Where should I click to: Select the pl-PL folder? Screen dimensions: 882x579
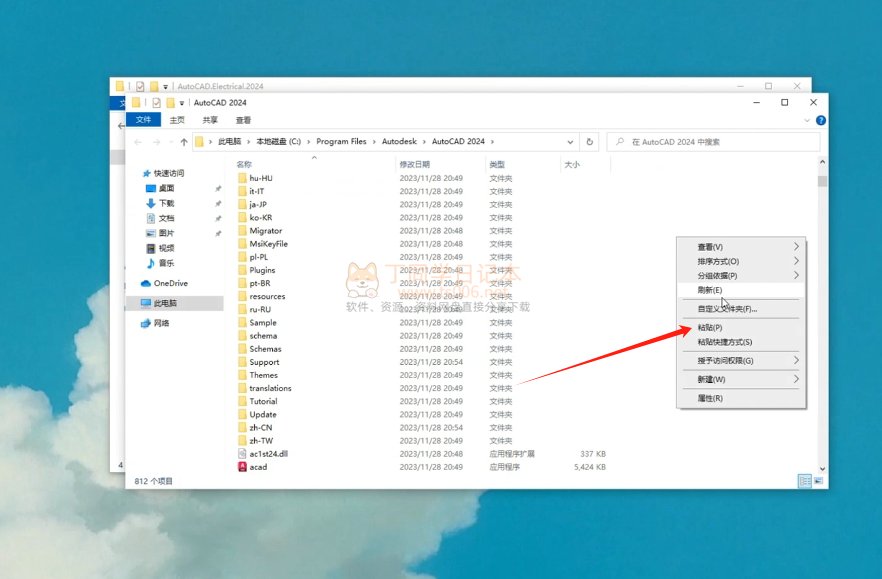(x=259, y=257)
